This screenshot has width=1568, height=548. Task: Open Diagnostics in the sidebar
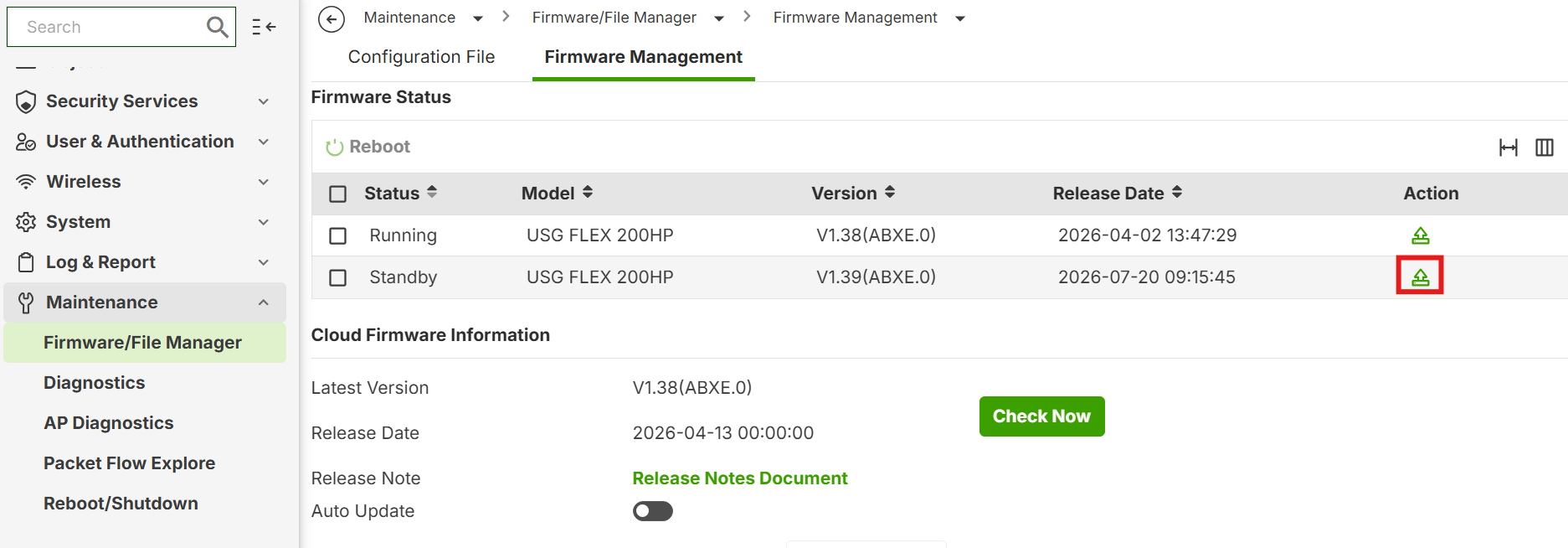(x=95, y=383)
